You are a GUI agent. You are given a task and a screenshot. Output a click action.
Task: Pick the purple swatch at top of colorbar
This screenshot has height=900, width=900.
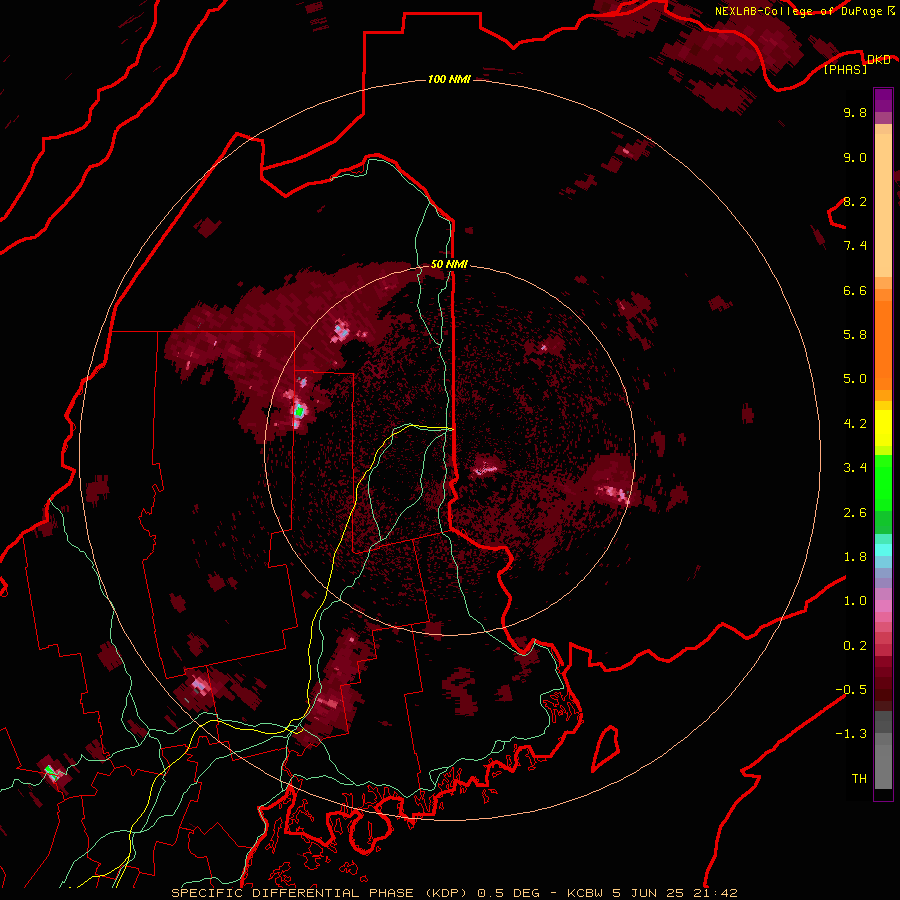pyautogui.click(x=883, y=100)
